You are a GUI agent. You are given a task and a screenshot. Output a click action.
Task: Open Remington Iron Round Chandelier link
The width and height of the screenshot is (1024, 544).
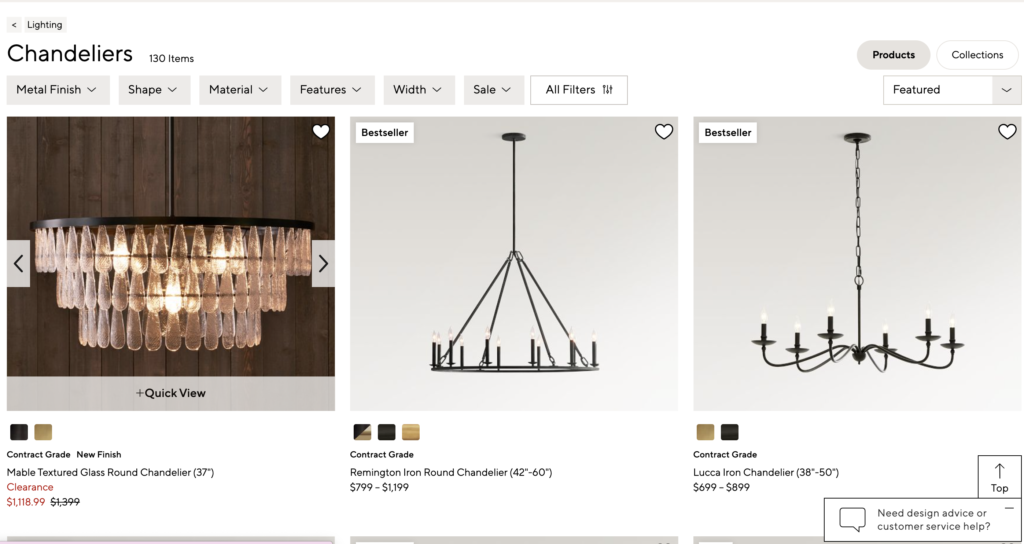point(451,472)
